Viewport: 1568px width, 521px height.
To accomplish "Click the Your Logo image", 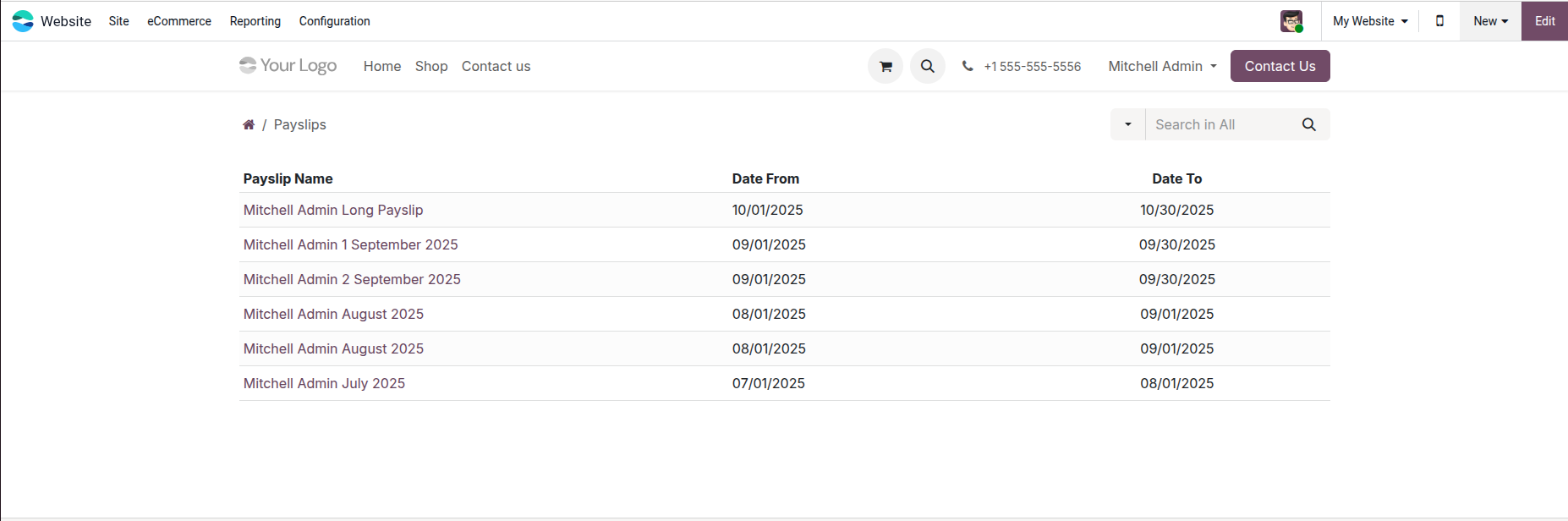I will 288,65.
